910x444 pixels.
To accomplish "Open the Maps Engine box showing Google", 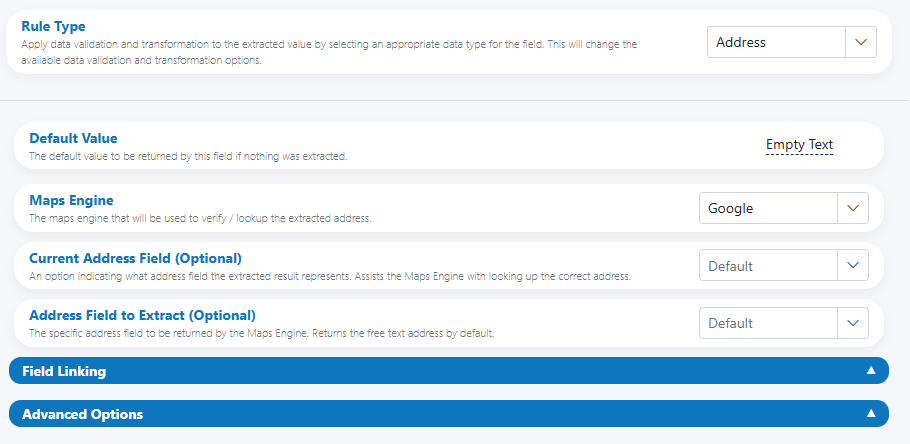I will pyautogui.click(x=783, y=208).
